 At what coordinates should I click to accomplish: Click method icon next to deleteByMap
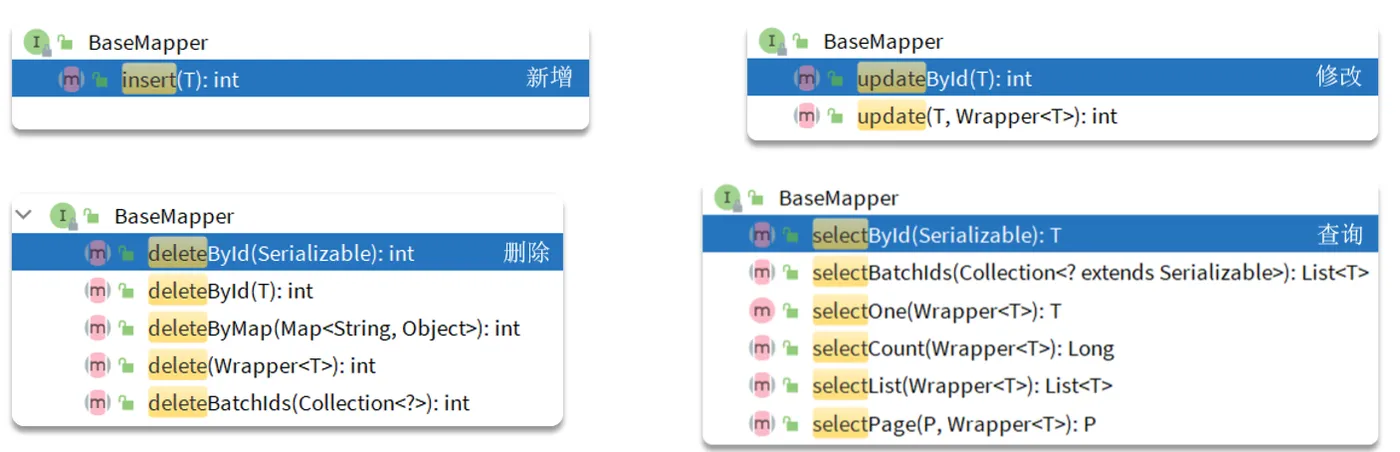tap(97, 328)
